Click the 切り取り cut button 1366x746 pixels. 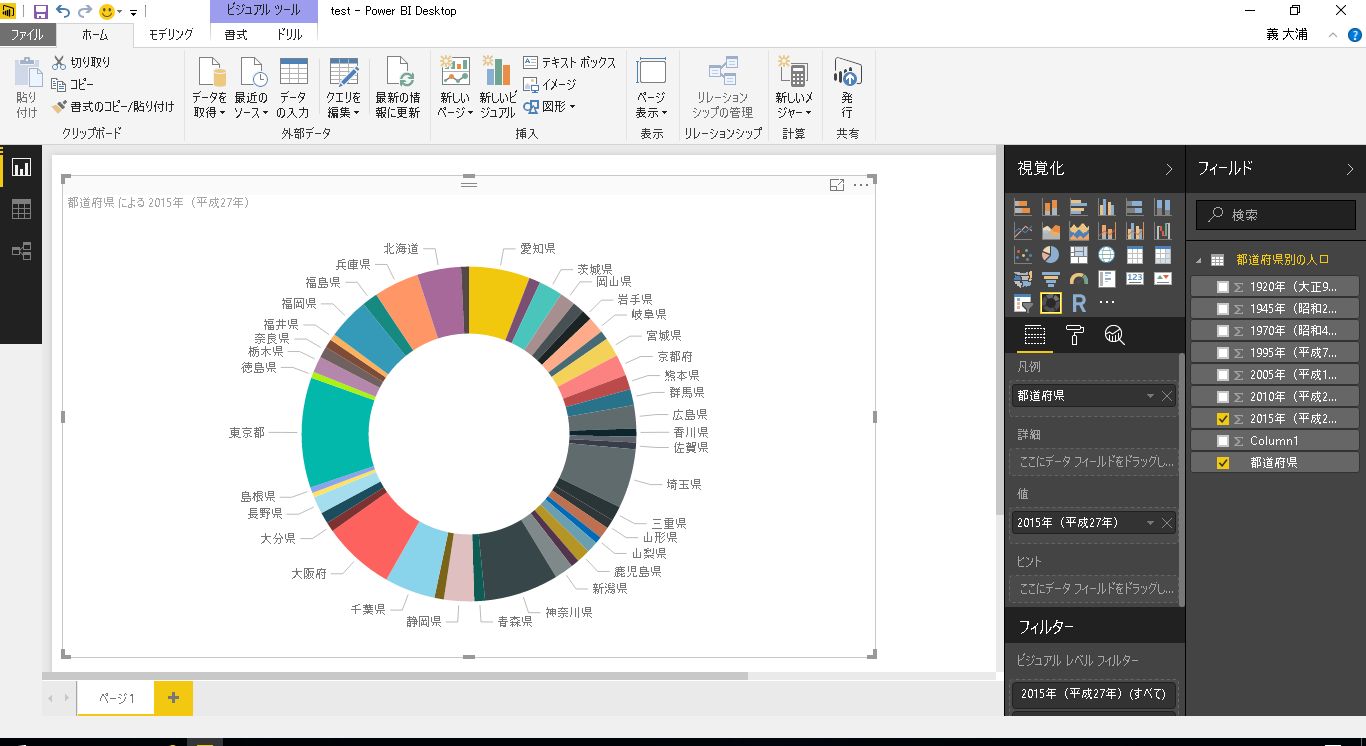tap(82, 62)
